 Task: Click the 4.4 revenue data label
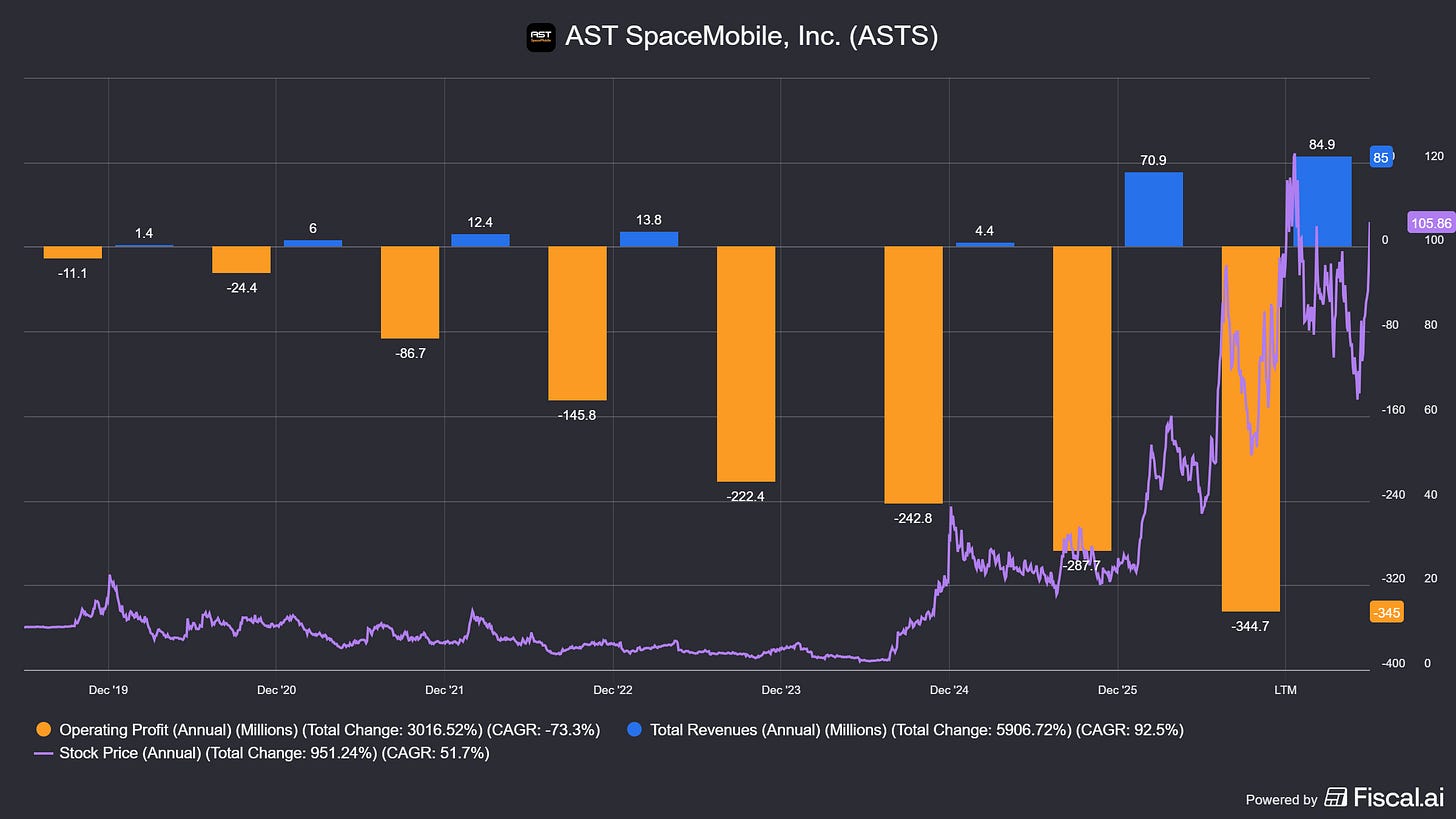tap(985, 230)
